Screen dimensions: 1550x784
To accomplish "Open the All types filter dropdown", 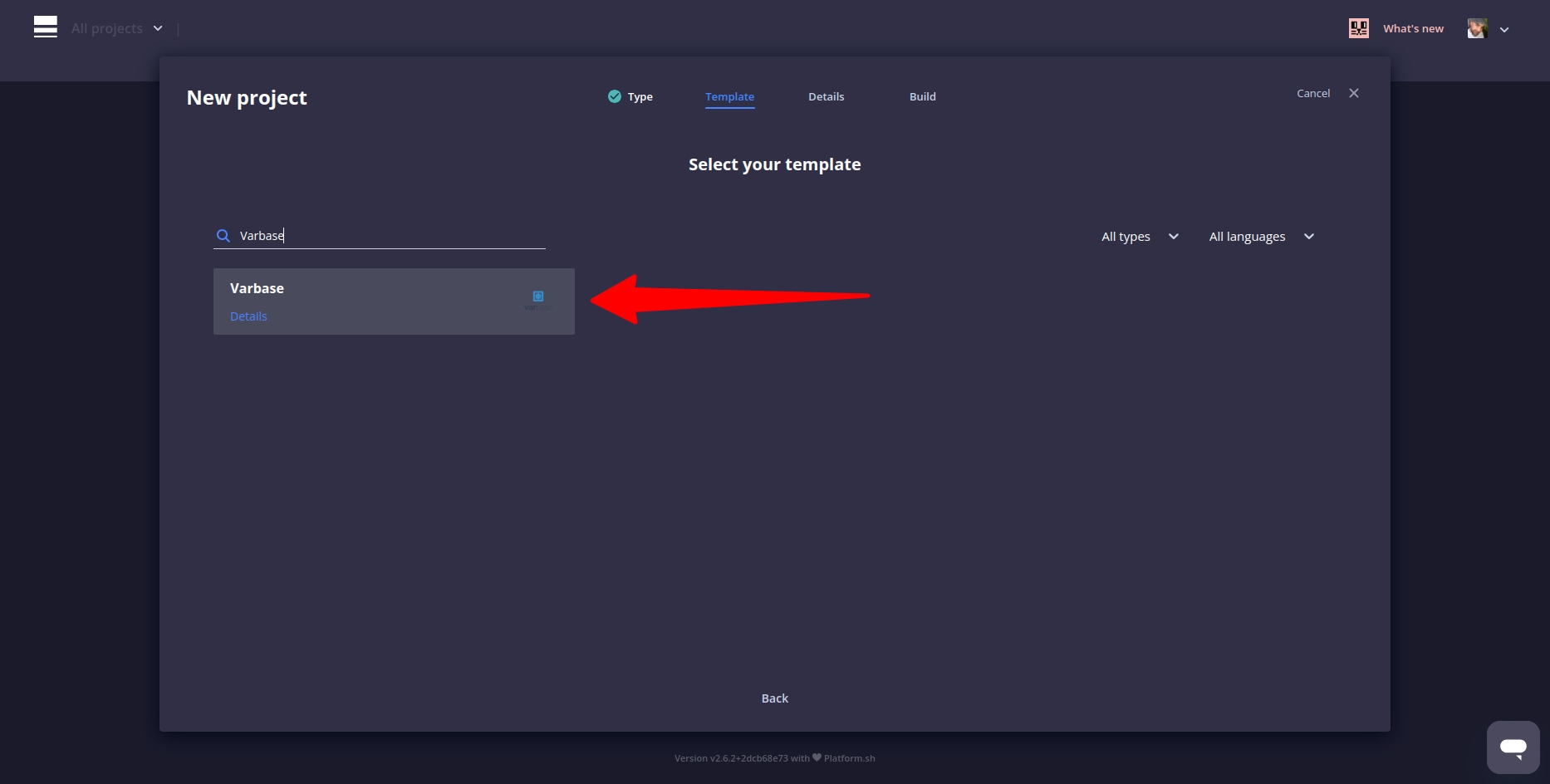I will [x=1139, y=237].
